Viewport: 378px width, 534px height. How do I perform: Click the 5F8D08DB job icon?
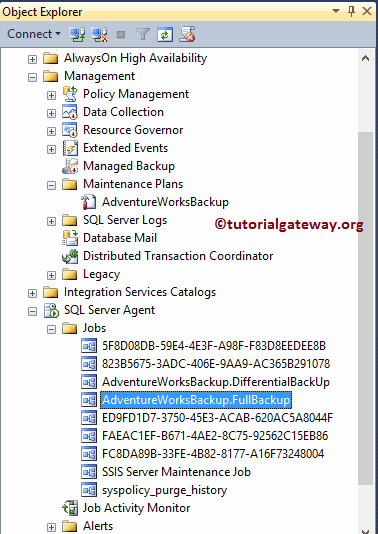[x=89, y=346]
